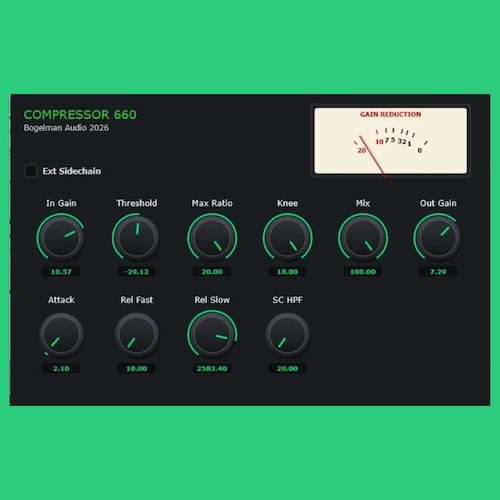
Task: Click the Max Ratio knob
Action: 212,238
